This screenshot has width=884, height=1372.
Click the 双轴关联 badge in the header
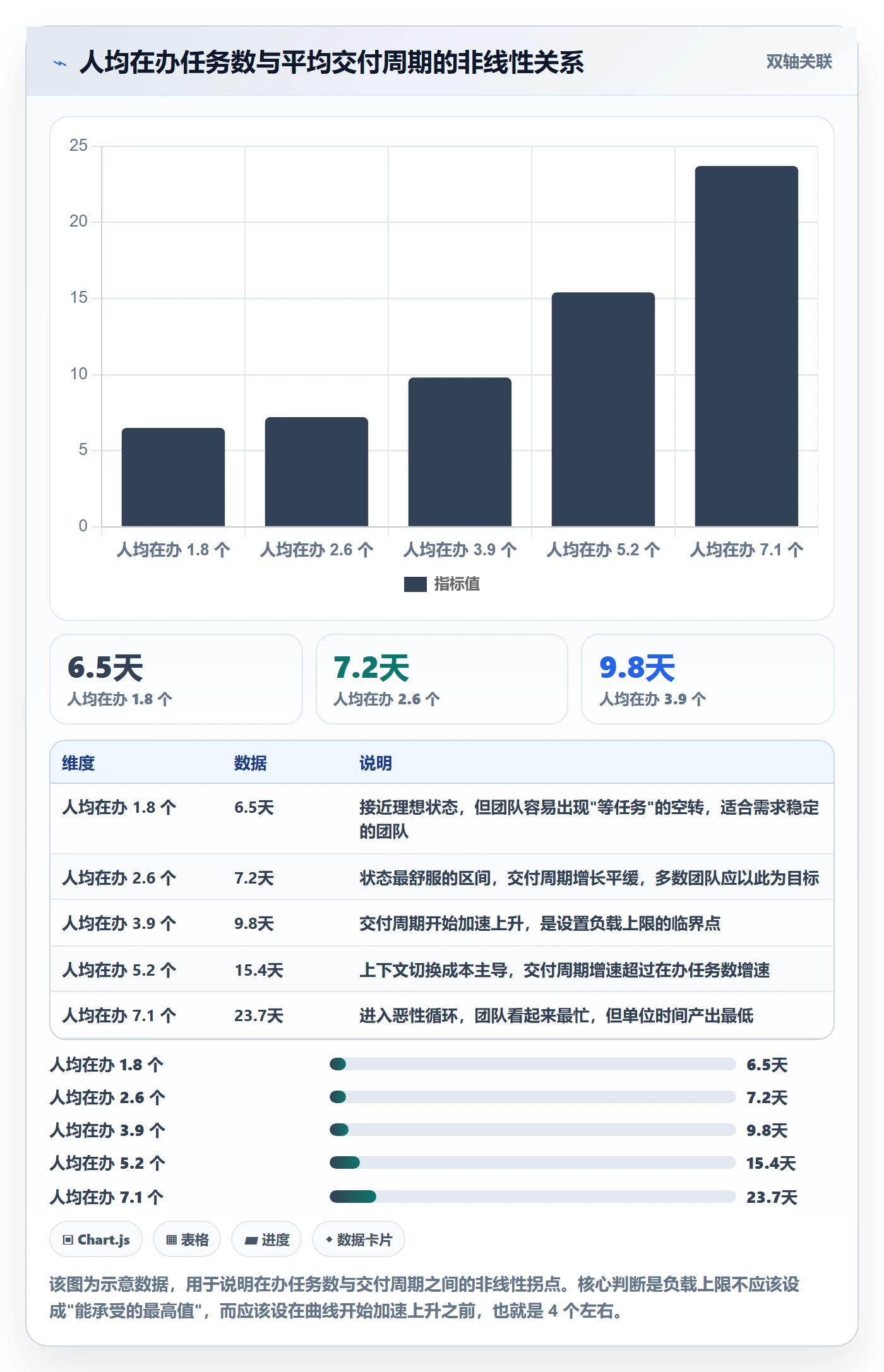click(799, 62)
